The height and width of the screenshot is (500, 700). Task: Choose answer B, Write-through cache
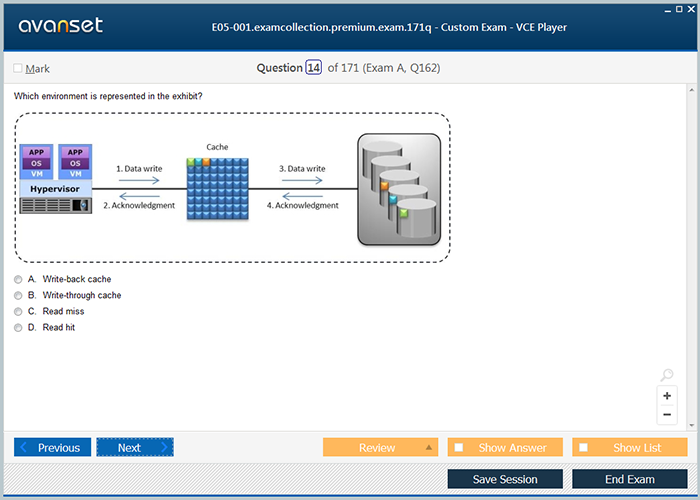pyautogui.click(x=18, y=295)
